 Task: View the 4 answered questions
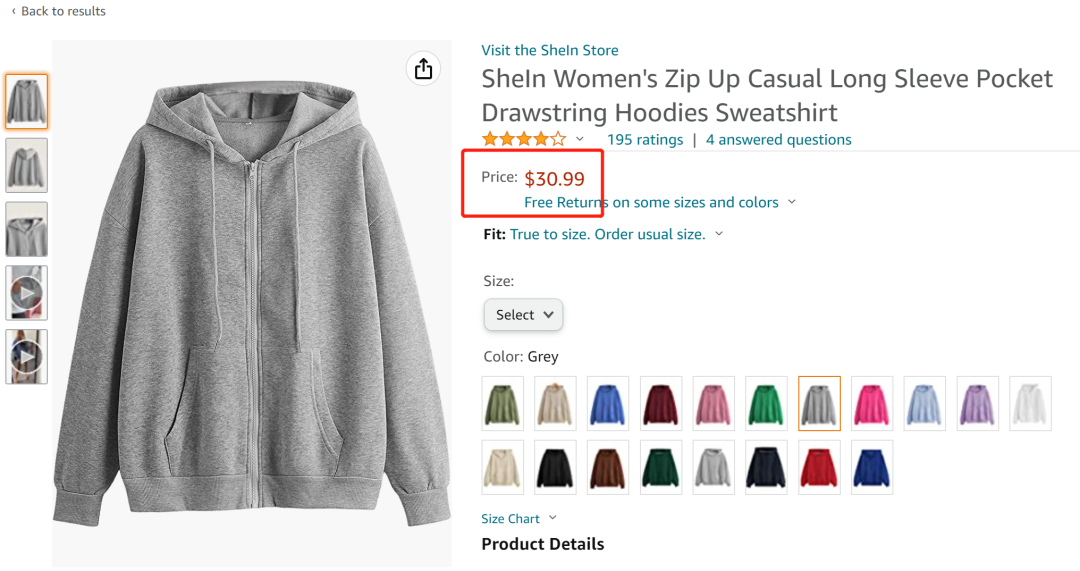[778, 140]
